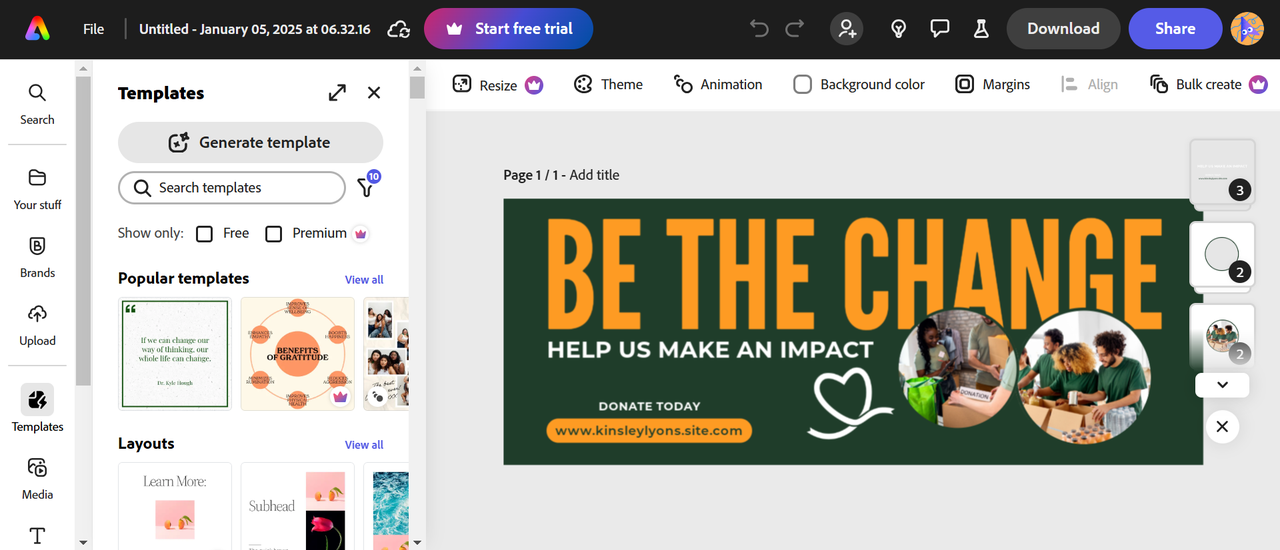Expand the Templates panel to full view
The width and height of the screenshot is (1280, 550).
point(337,93)
